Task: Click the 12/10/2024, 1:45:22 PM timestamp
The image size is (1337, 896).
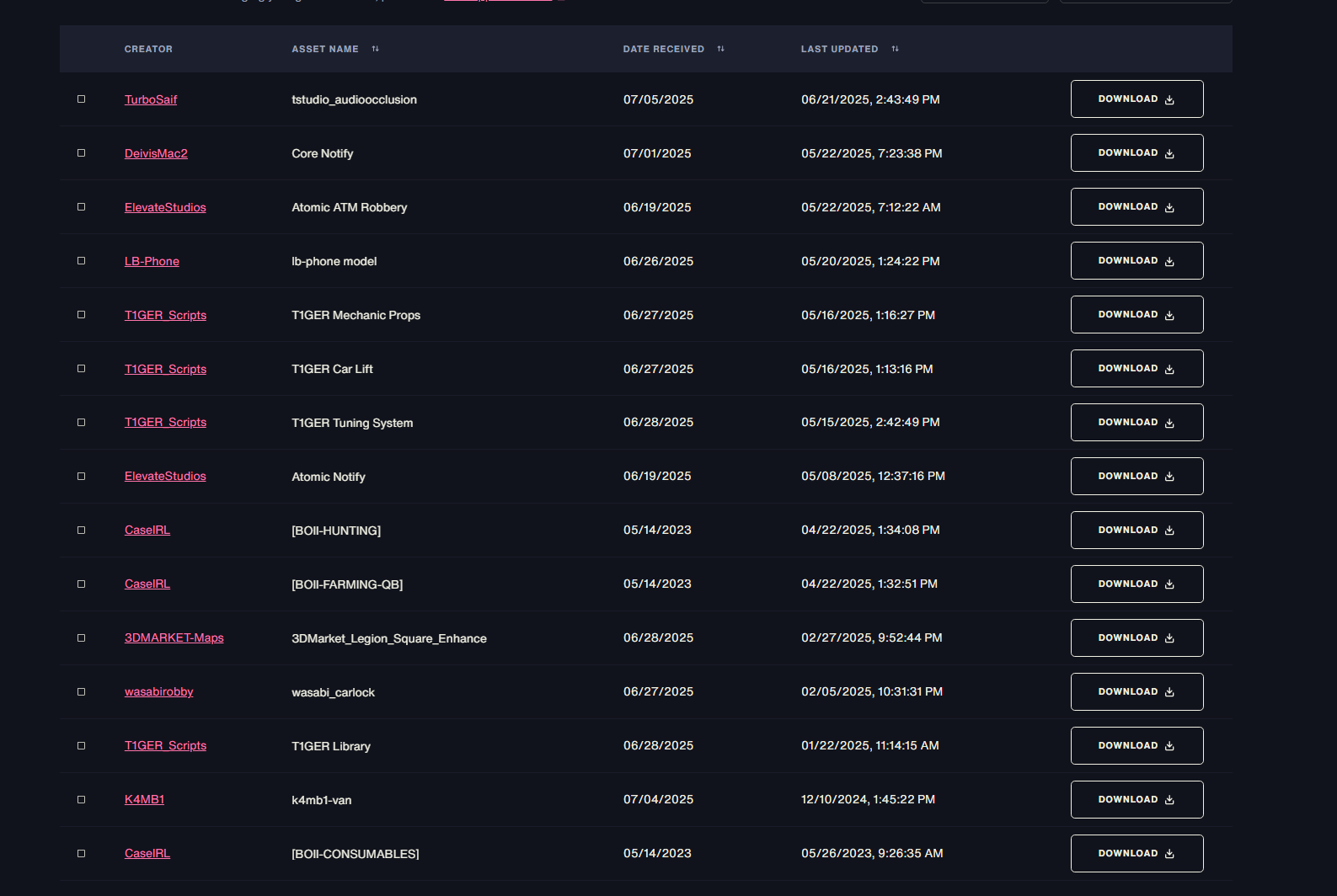Action: tap(868, 799)
